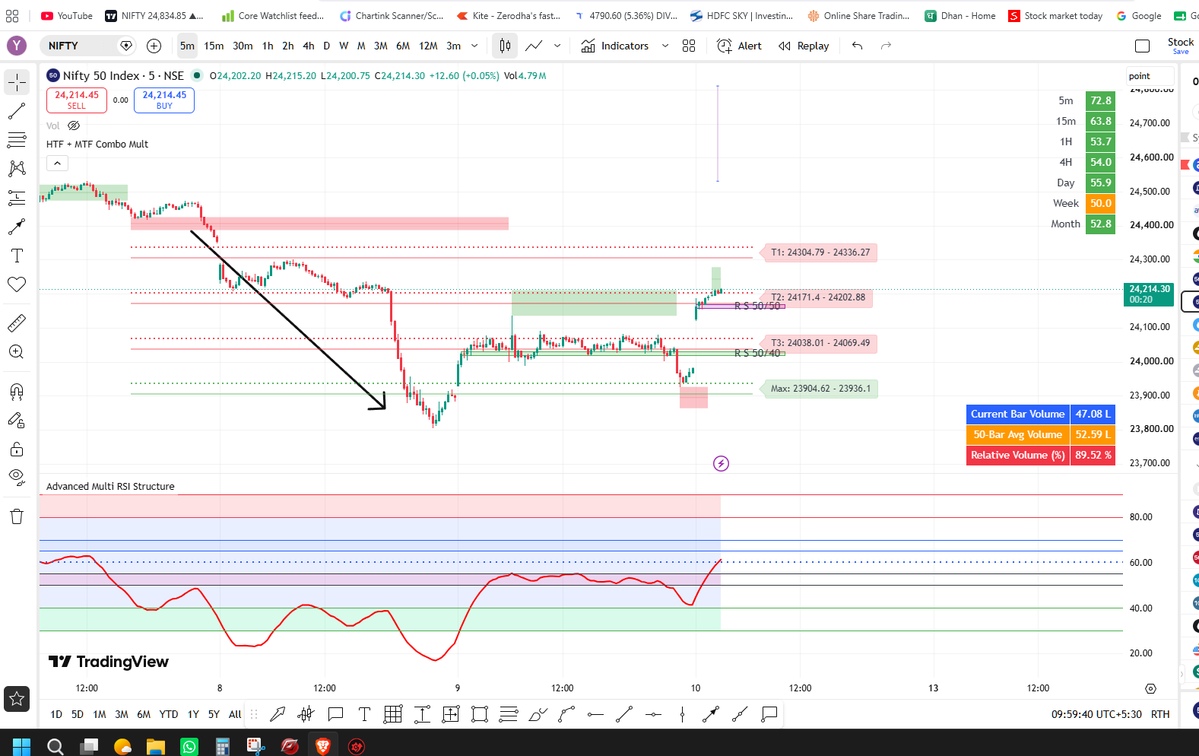Open the lightning event marker on chart
This screenshot has height=756, width=1199.
tap(720, 463)
